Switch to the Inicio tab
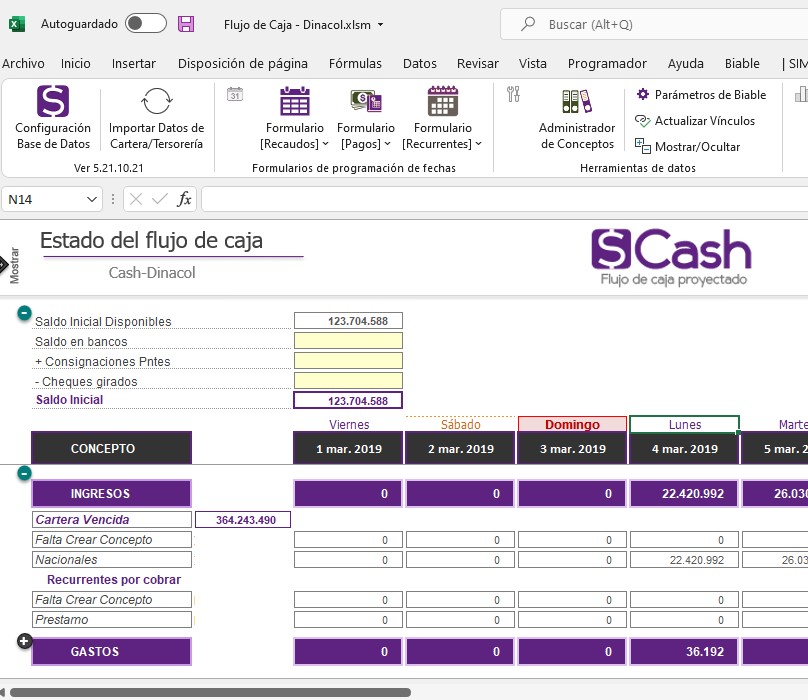 coord(76,63)
